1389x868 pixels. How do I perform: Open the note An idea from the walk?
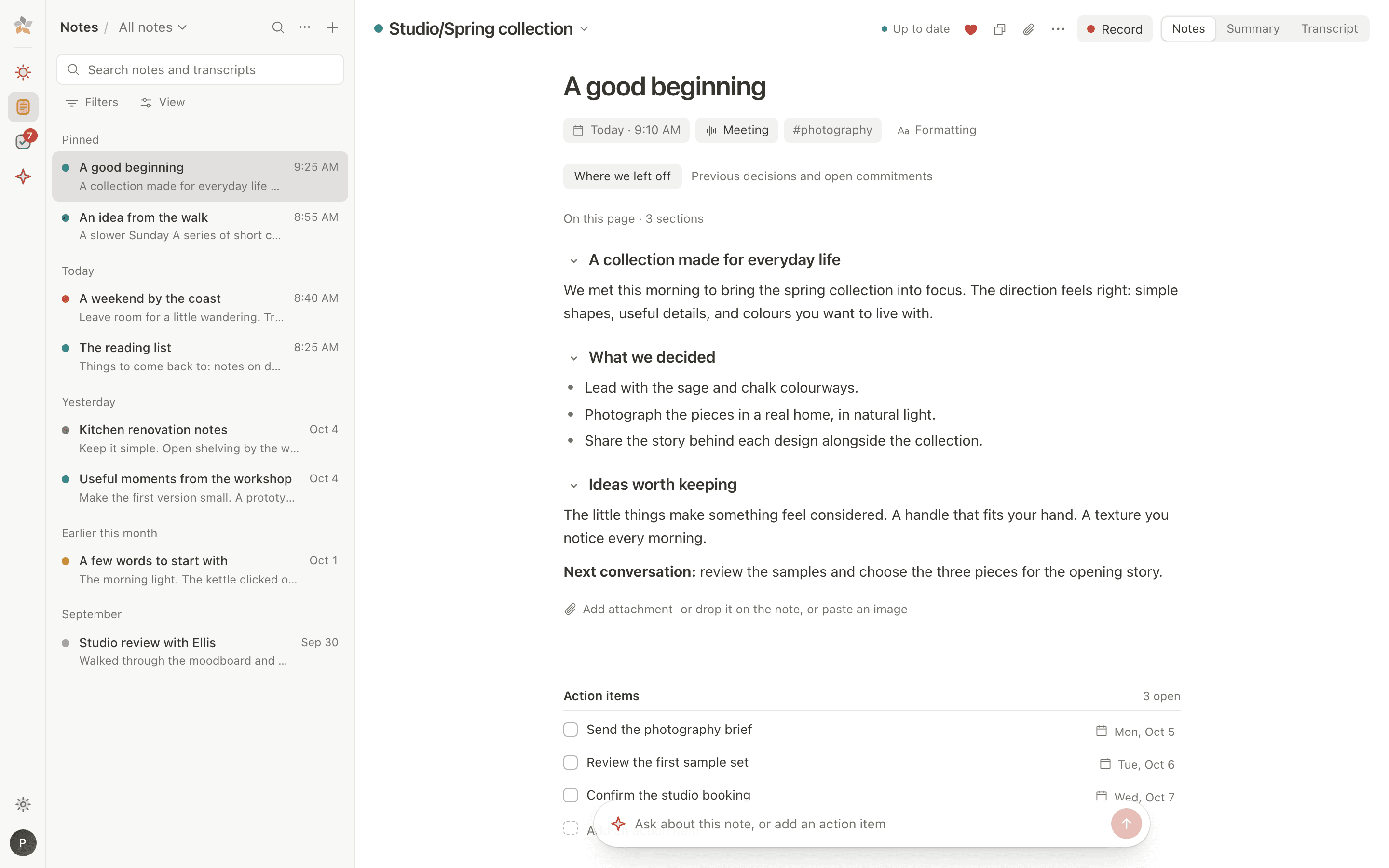pyautogui.click(x=200, y=226)
